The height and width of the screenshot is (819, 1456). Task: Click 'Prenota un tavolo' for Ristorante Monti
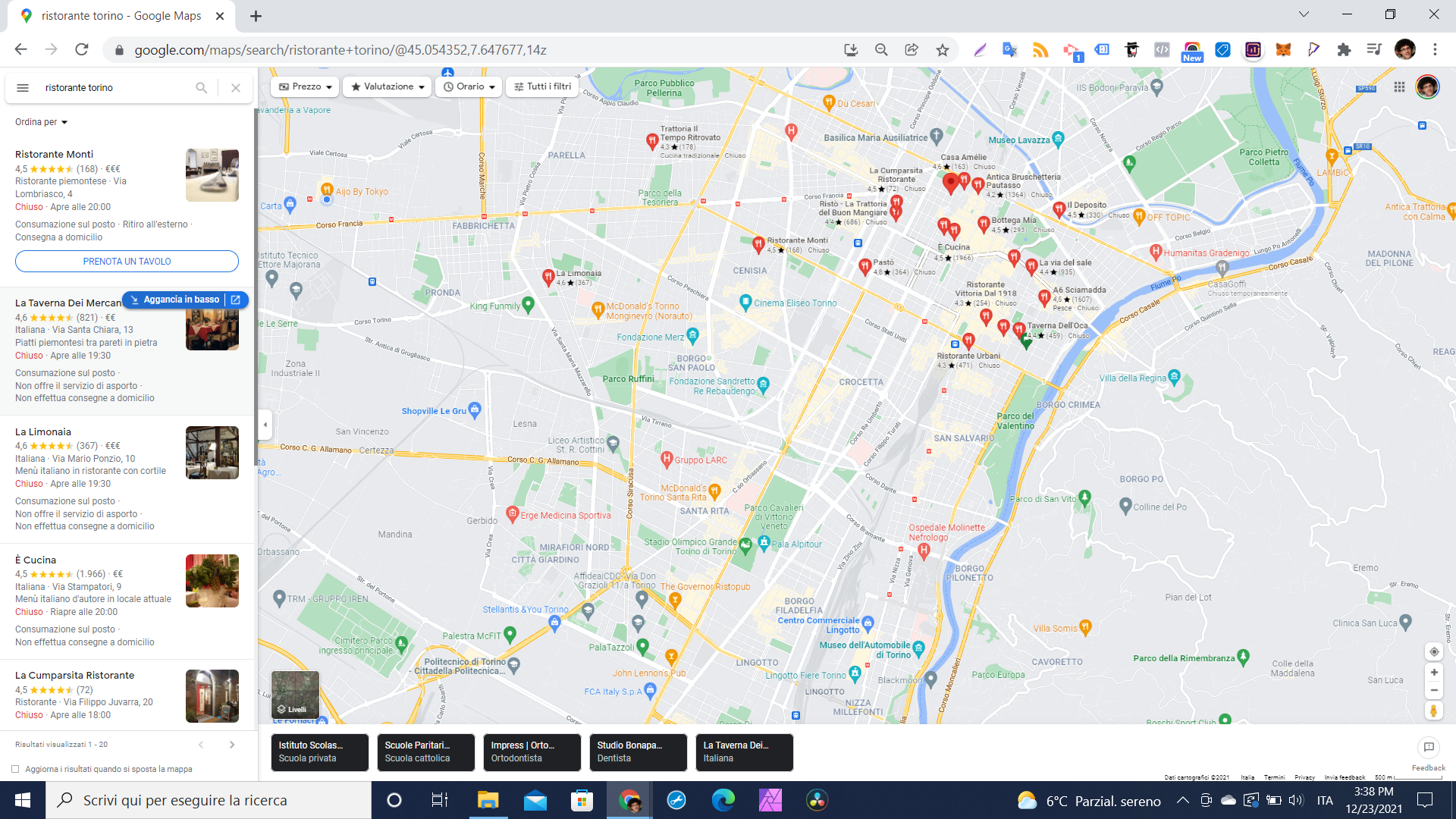point(127,262)
